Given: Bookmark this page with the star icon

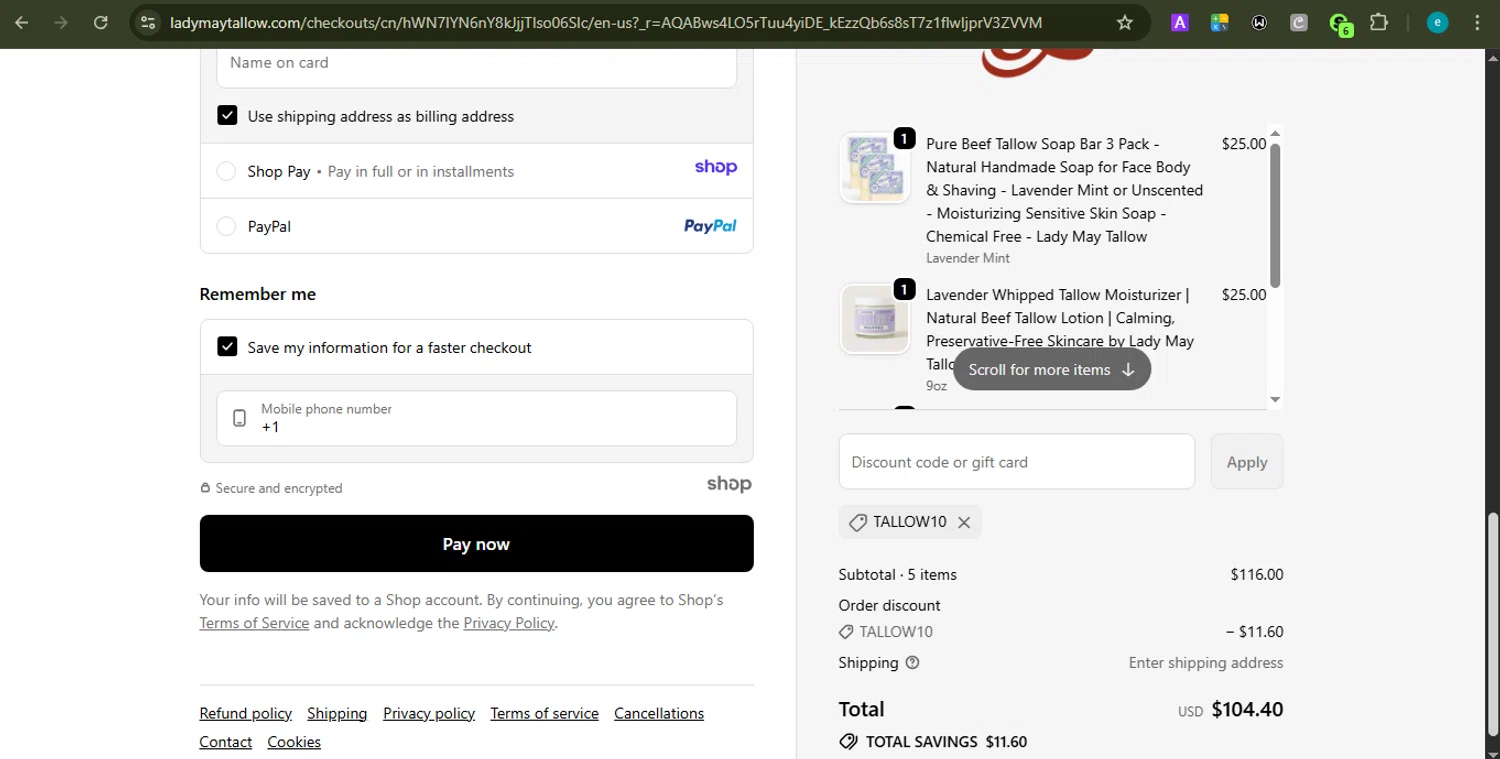Looking at the screenshot, I should pyautogui.click(x=1125, y=22).
